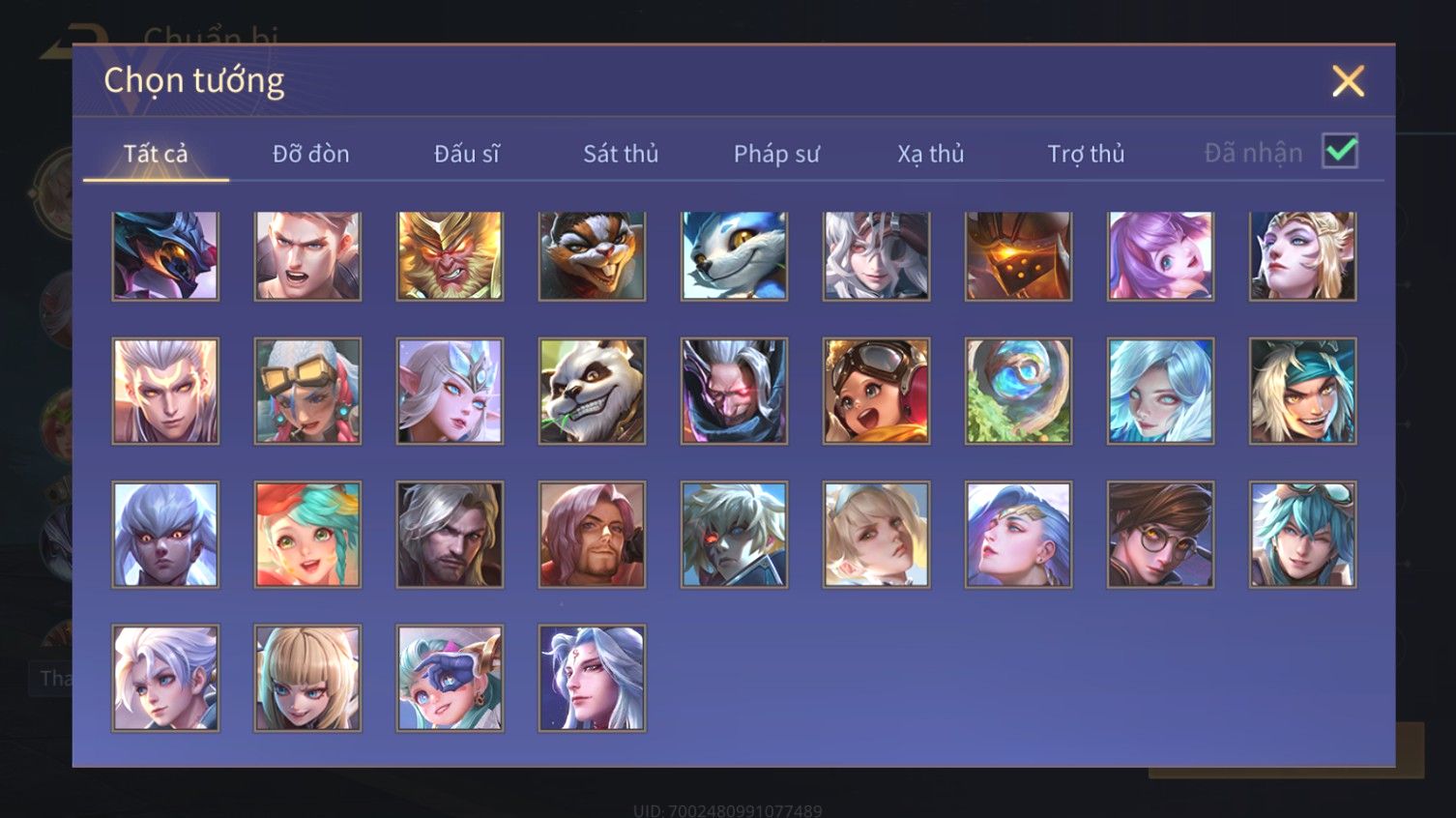Switch to the Đỡ đòn tab

[310, 154]
